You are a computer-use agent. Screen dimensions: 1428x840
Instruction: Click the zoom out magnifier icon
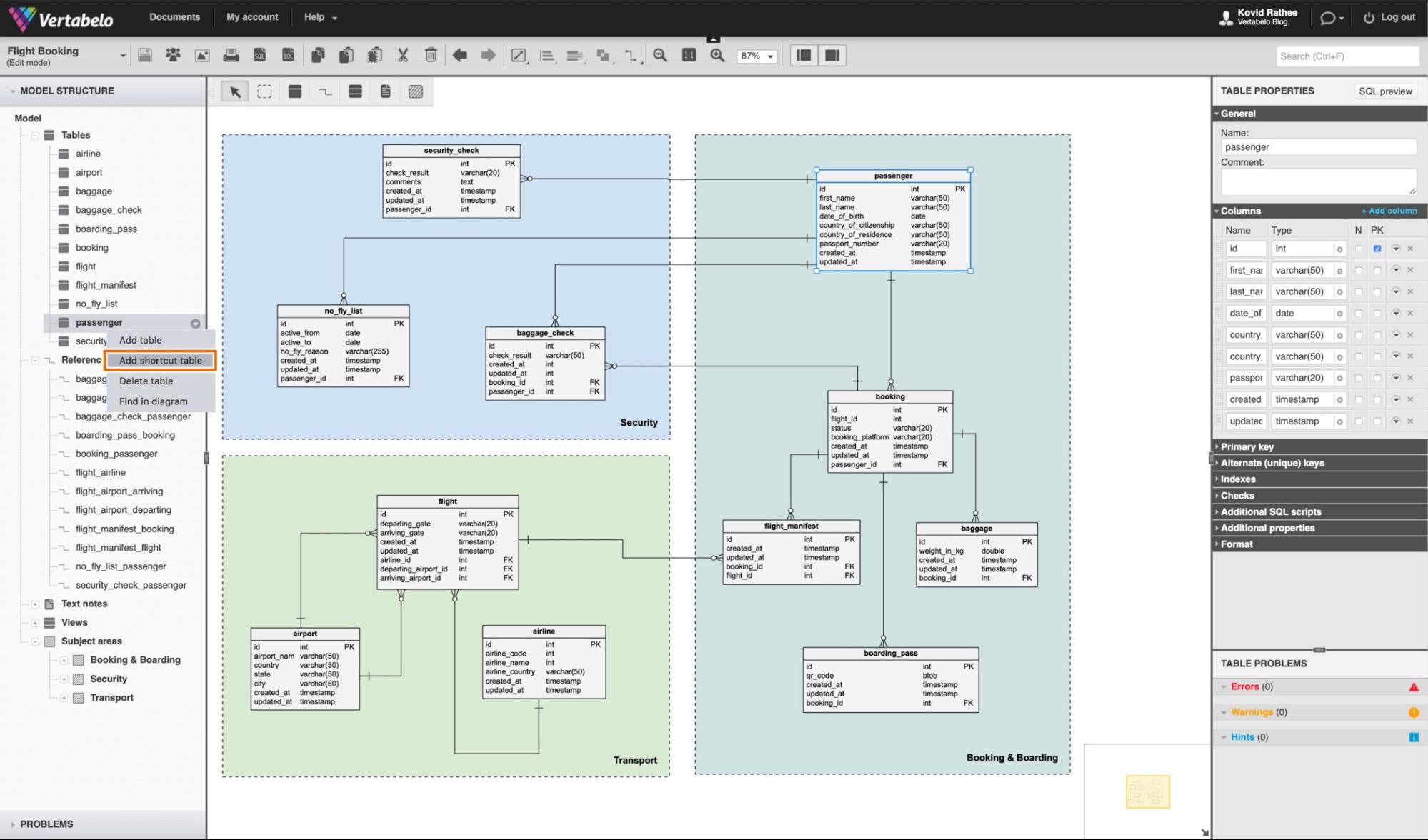pos(661,55)
